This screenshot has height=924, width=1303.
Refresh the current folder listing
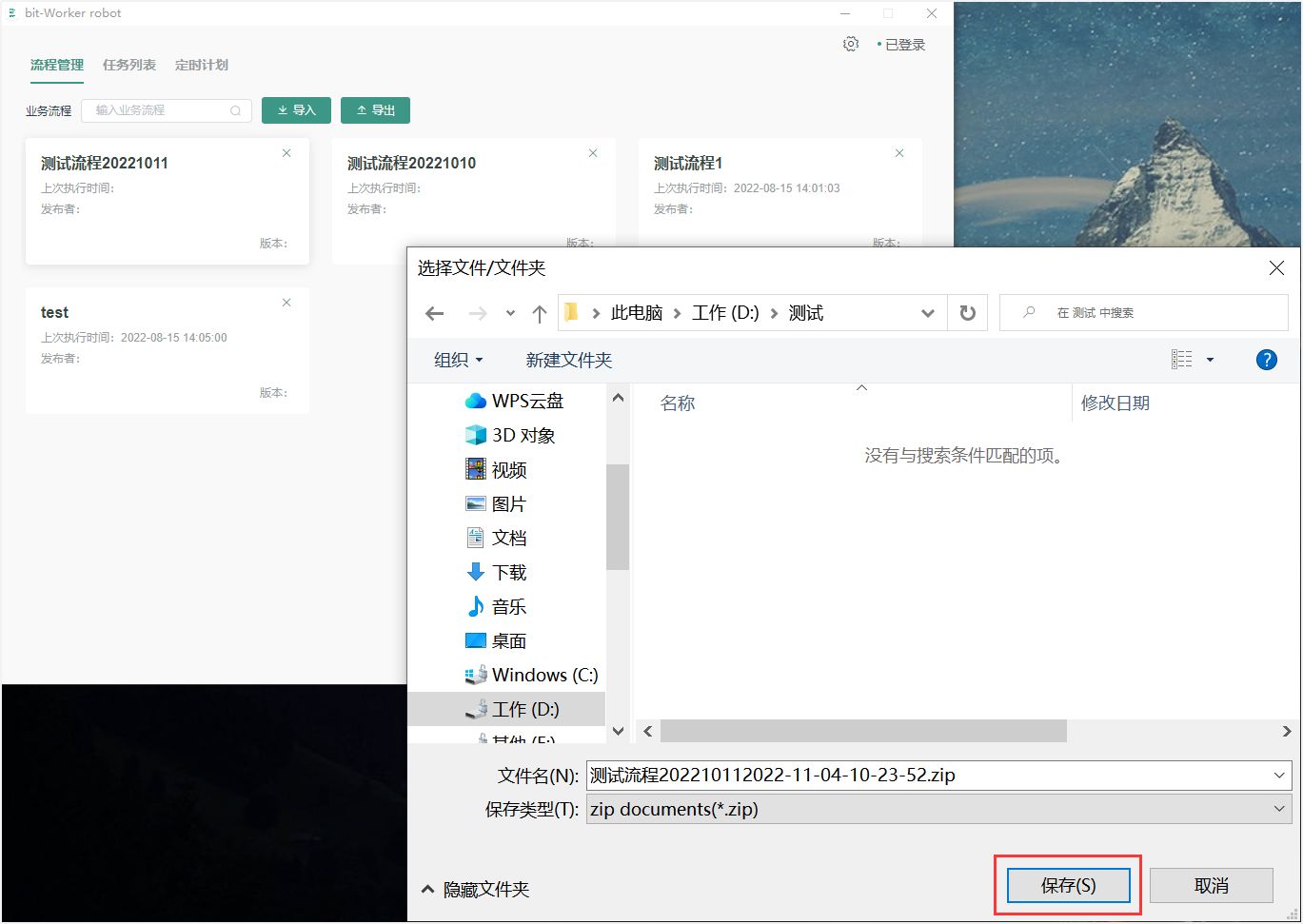click(967, 313)
